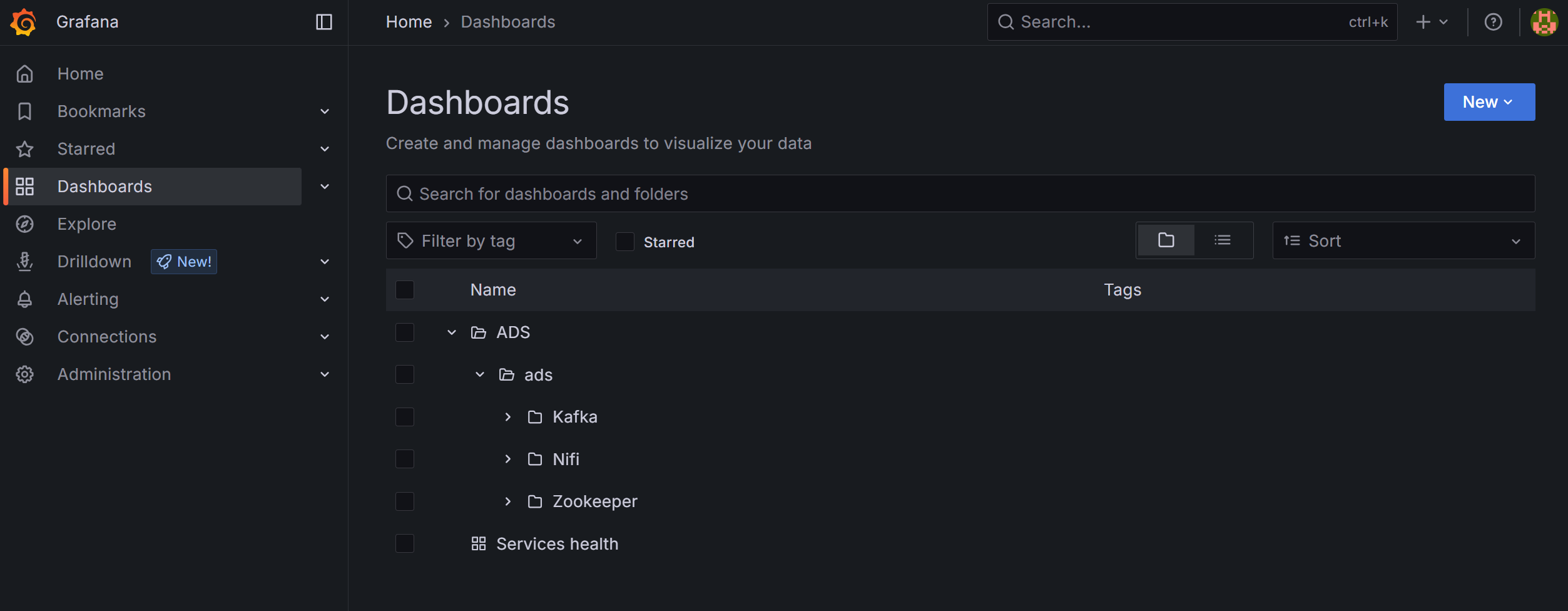
Task: Open Starred in the sidebar
Action: [86, 149]
